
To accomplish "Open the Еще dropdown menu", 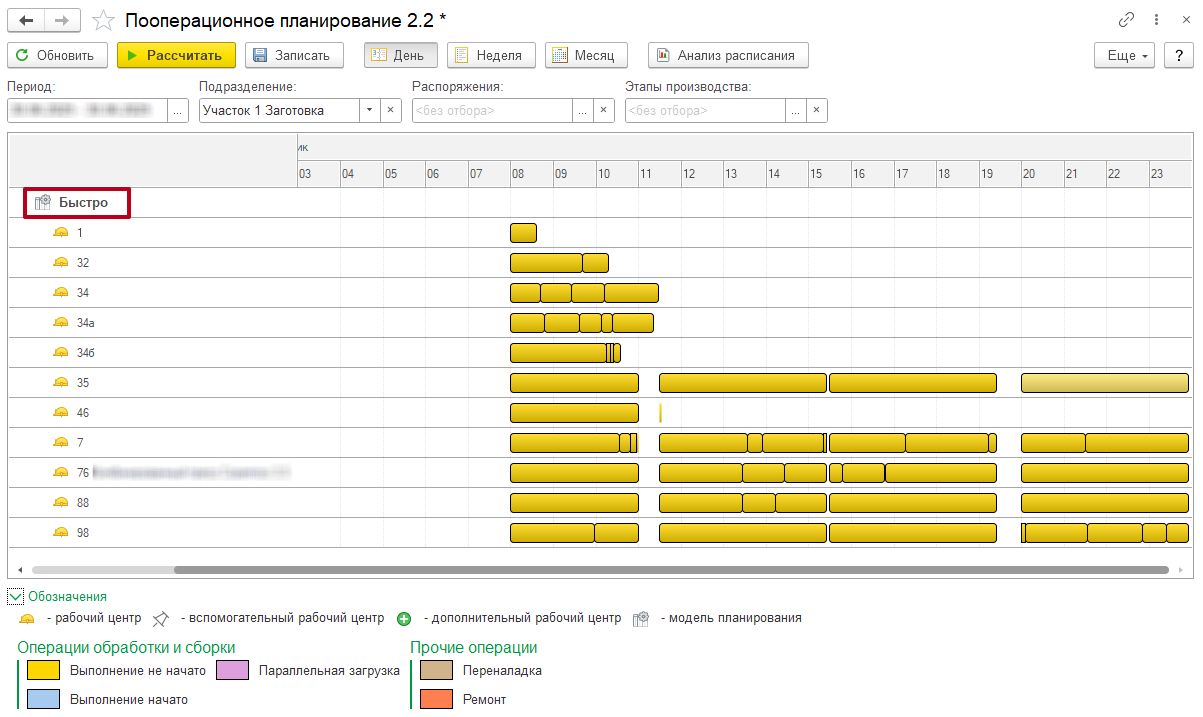I will pyautogui.click(x=1125, y=56).
